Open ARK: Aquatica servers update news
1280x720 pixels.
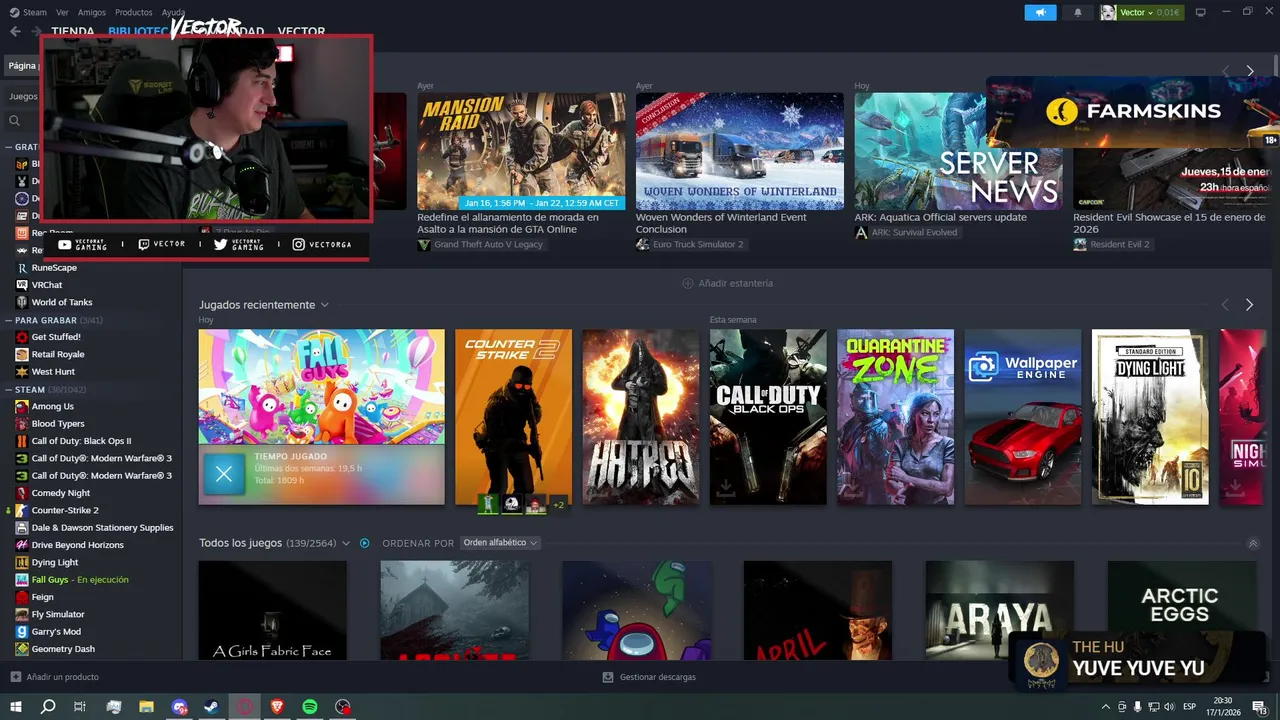point(958,151)
